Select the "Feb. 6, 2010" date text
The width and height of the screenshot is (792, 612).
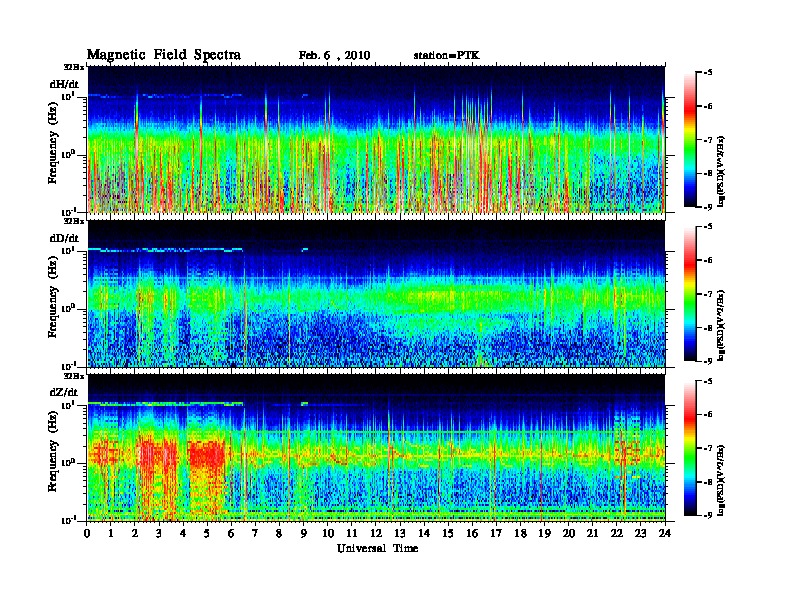(334, 56)
